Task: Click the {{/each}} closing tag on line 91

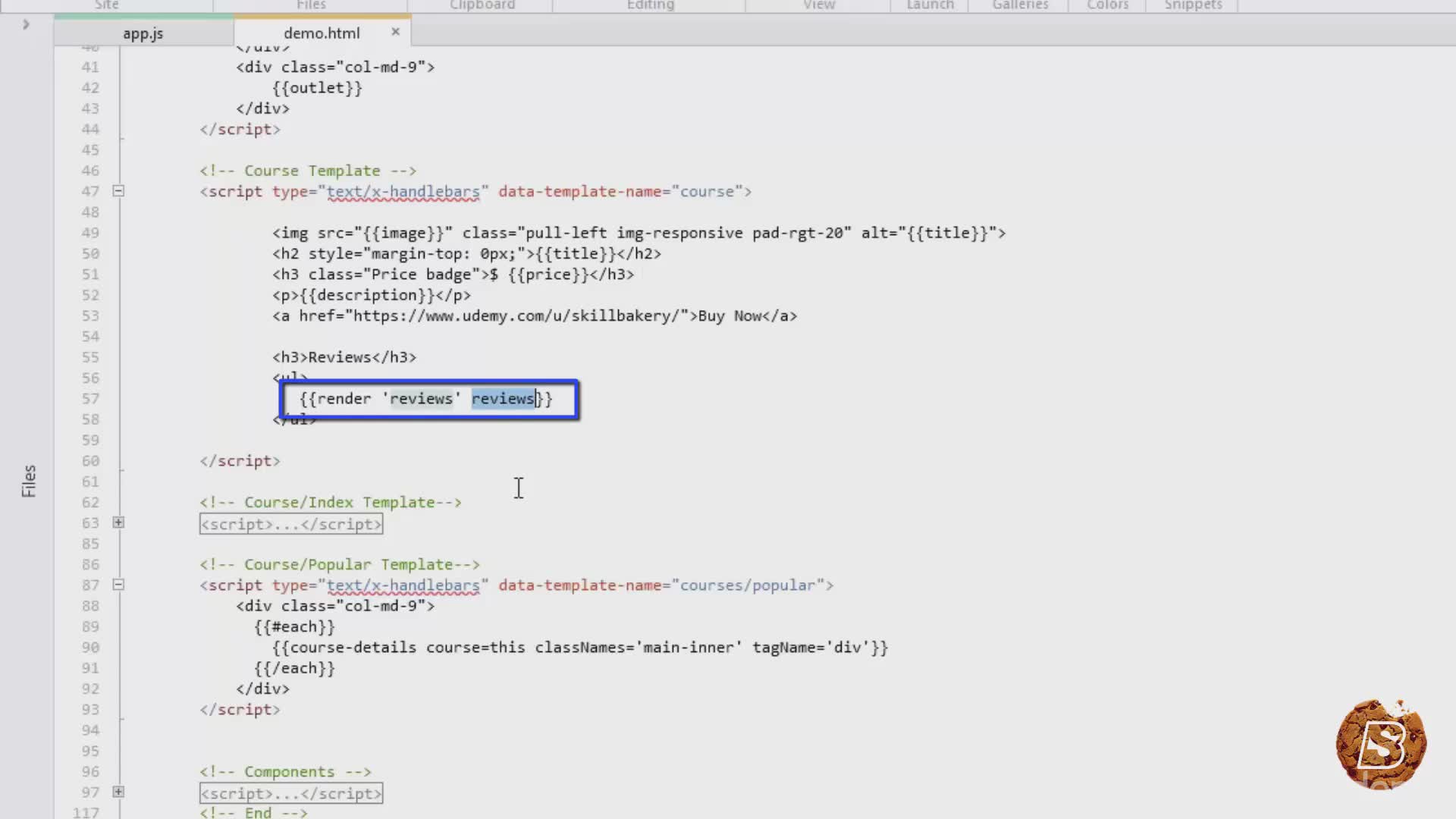Action: (x=294, y=668)
